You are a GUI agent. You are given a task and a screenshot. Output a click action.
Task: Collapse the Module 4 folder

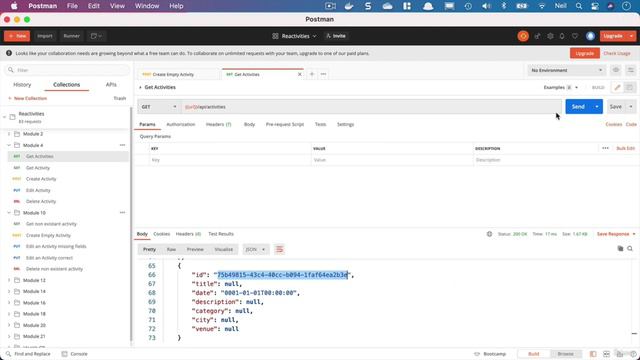(x=9, y=145)
